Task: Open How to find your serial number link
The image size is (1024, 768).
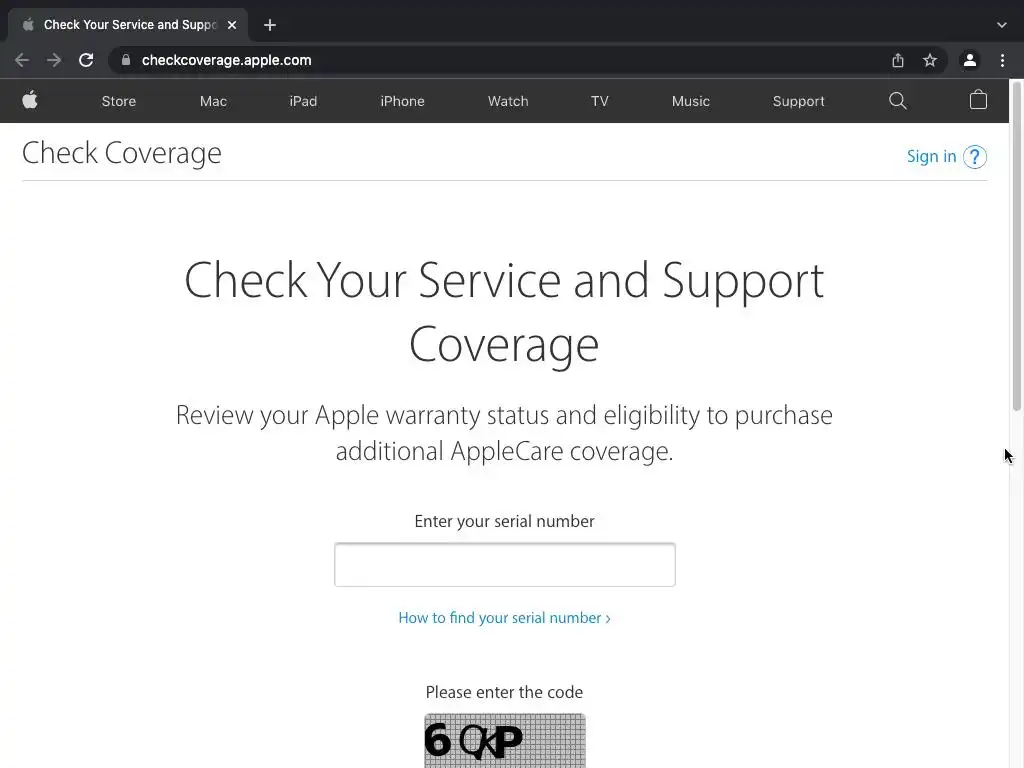Action: (504, 618)
